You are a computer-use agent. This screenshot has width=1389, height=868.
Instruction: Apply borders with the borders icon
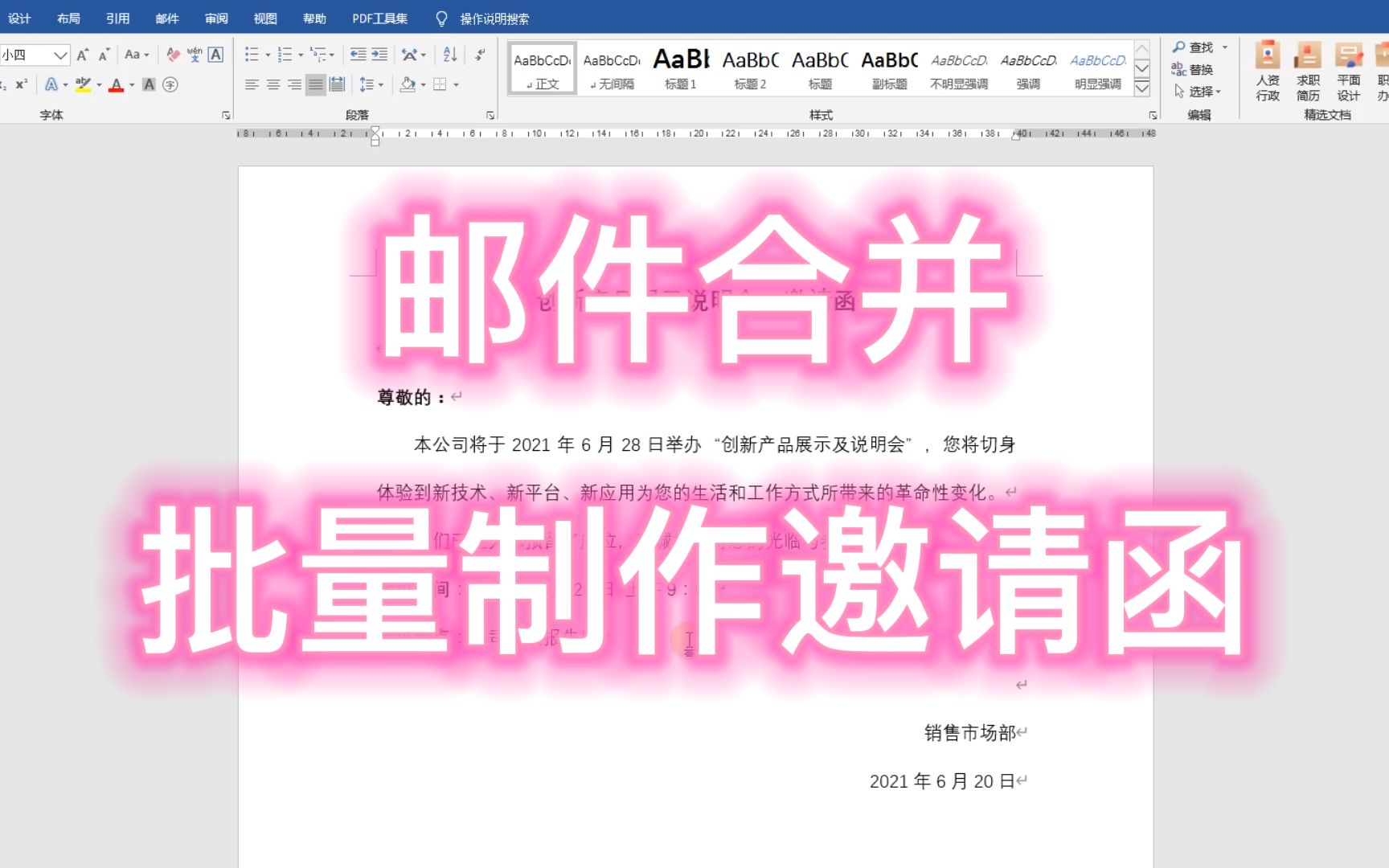[x=440, y=84]
